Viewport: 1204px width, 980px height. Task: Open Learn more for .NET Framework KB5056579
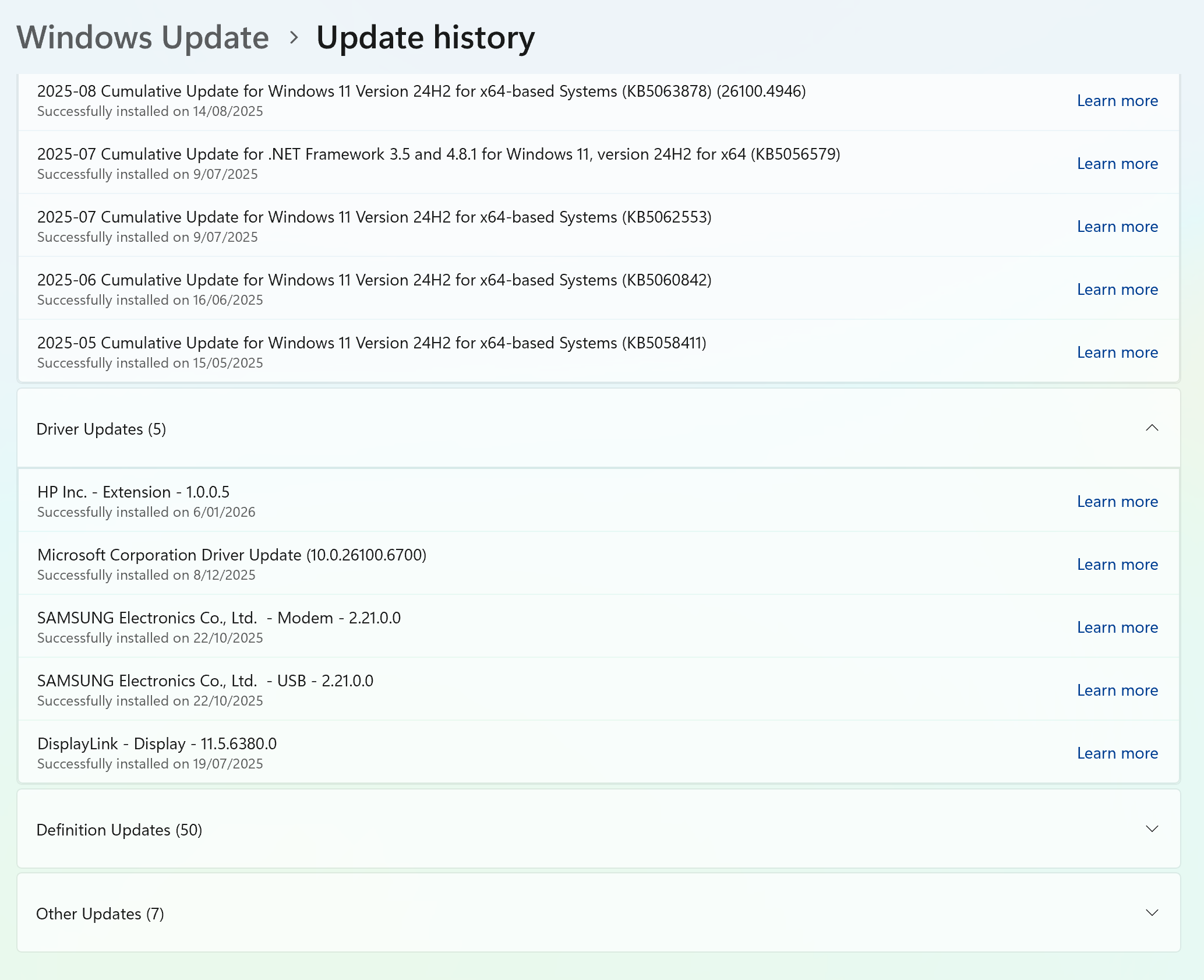click(1117, 164)
